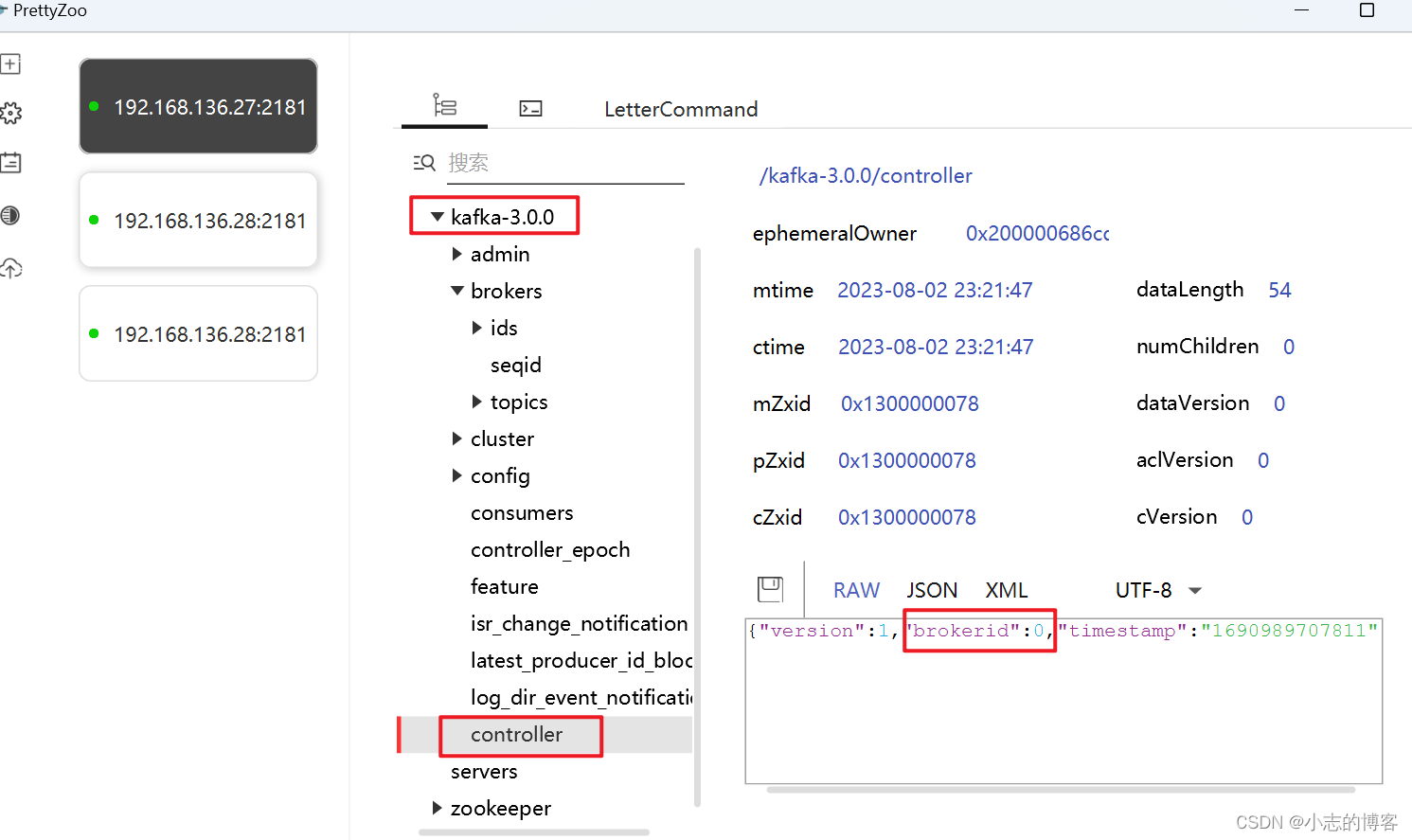This screenshot has height=840, width=1412.
Task: Switch to the node tree view tab
Action: tap(444, 106)
